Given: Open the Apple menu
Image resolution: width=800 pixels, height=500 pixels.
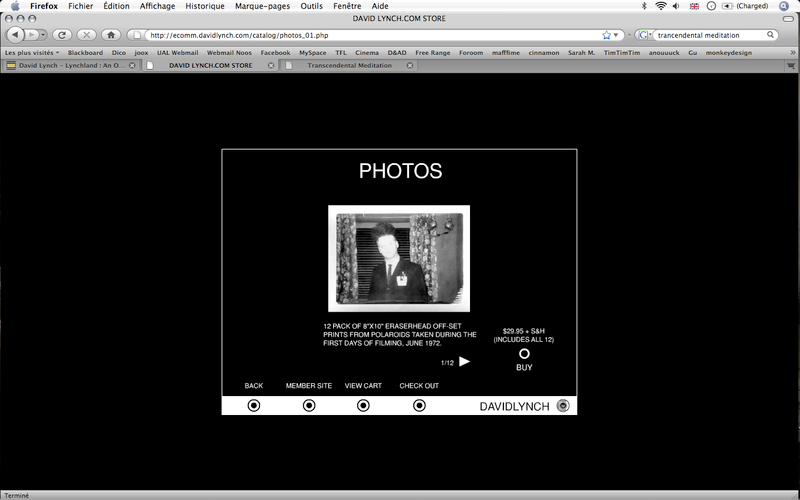Looking at the screenshot, I should coord(15,6).
